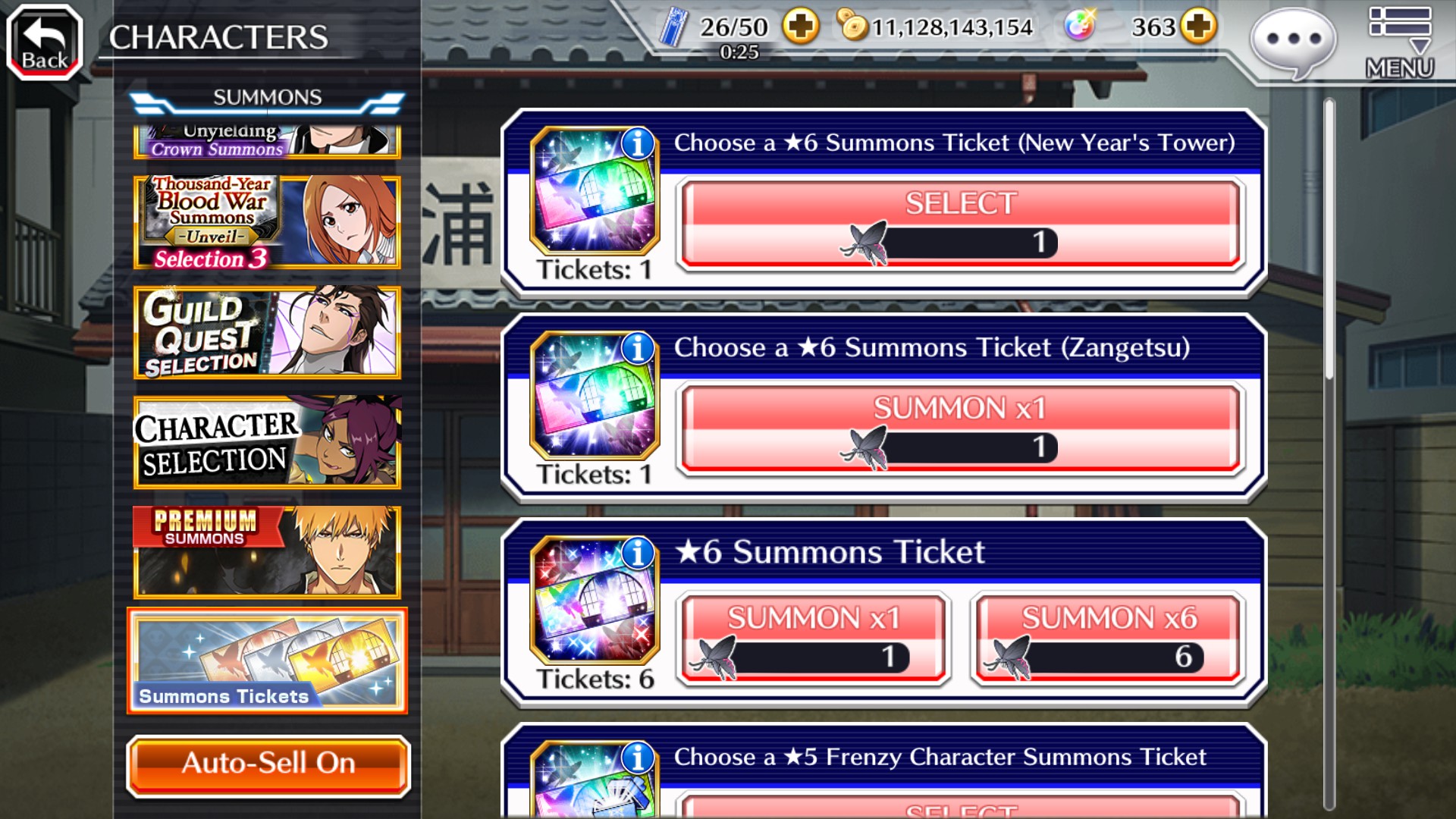The image size is (1456, 819).
Task: Summon x1 with ★6 Summons Ticket
Action: [x=814, y=639]
